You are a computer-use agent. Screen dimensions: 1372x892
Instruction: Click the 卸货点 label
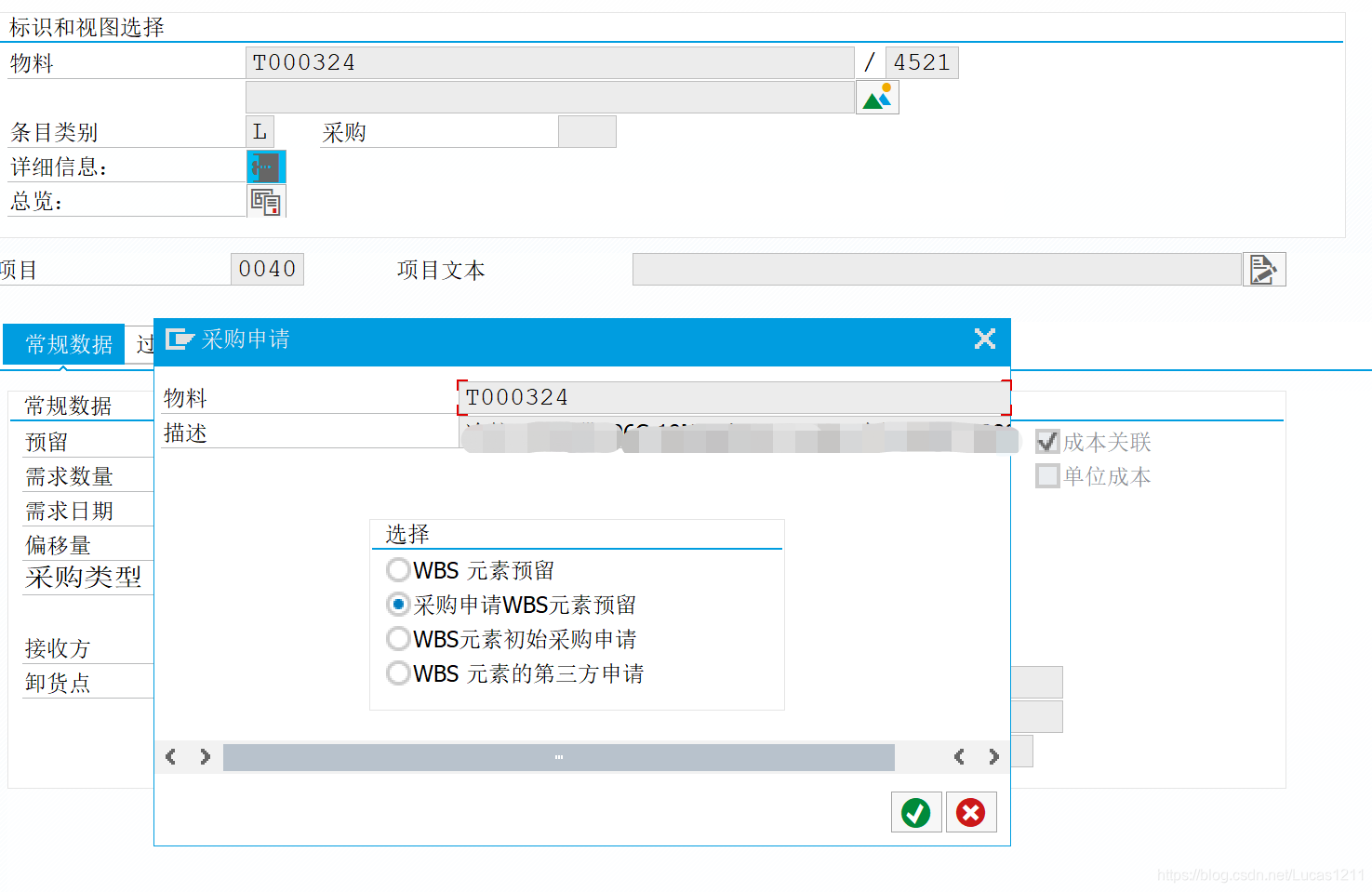(x=58, y=683)
